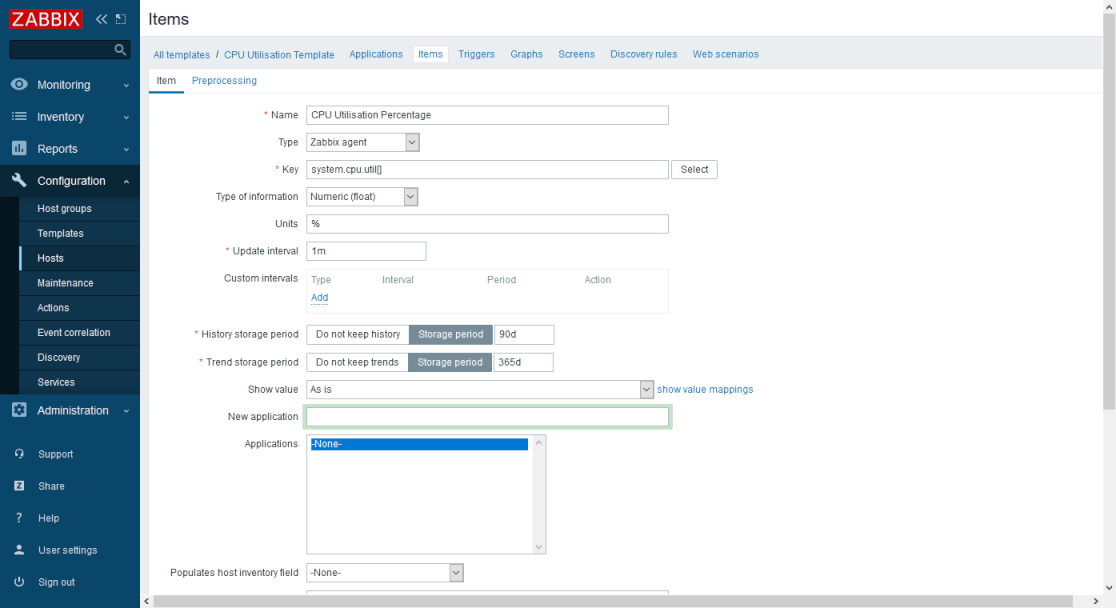
Task: Click the search magnifier icon
Action: [x=120, y=50]
